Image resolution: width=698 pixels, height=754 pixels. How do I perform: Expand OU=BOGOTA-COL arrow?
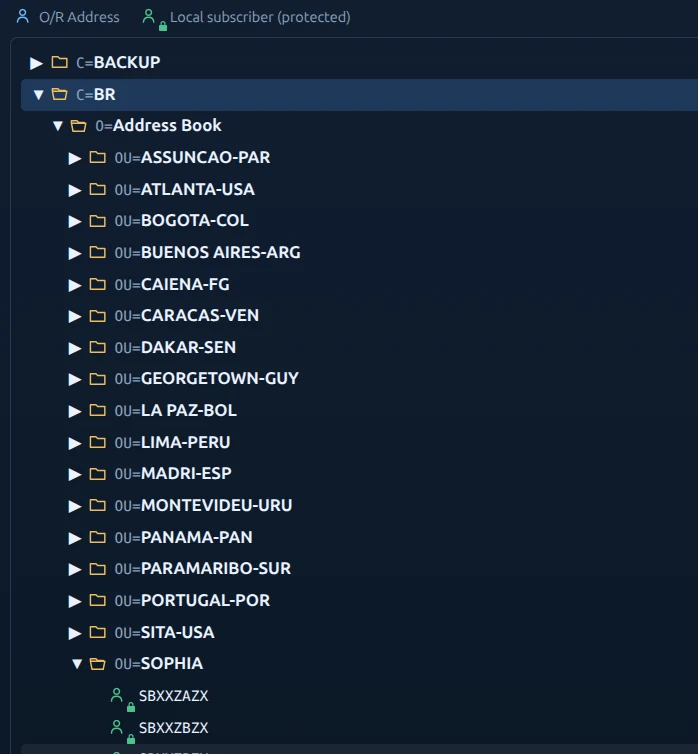75,221
